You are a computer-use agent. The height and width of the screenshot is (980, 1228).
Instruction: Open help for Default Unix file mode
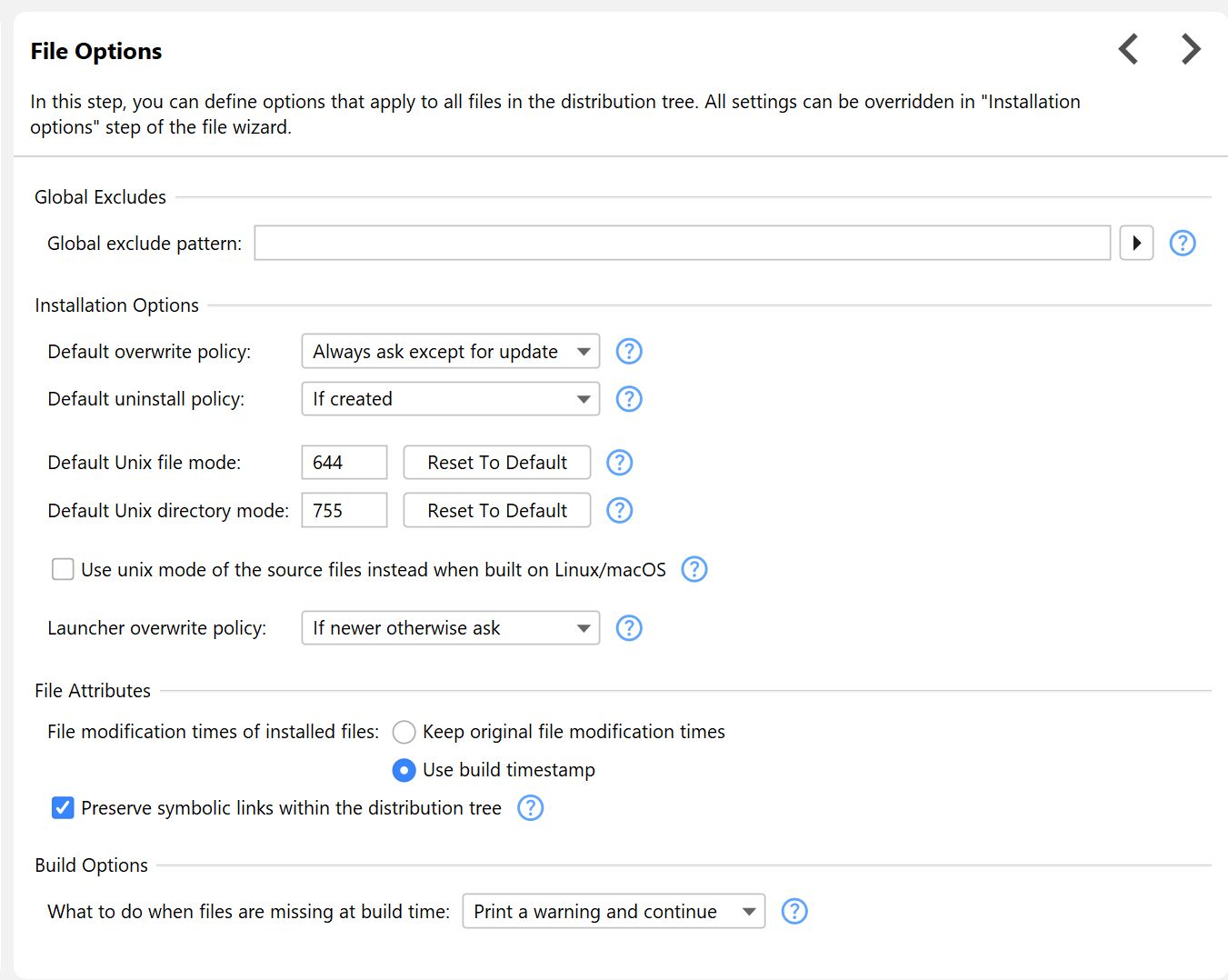click(619, 463)
